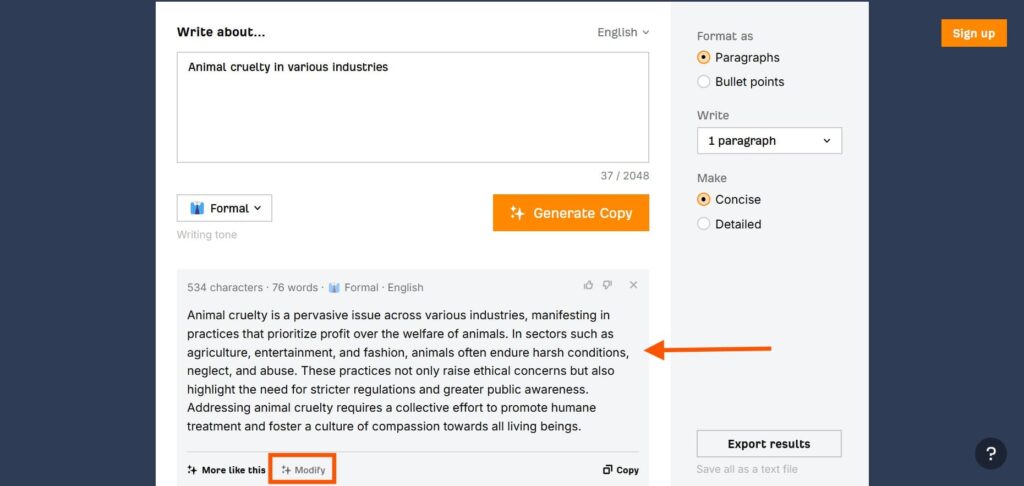
Task: Click the Copy icon below result
Action: coord(607,470)
